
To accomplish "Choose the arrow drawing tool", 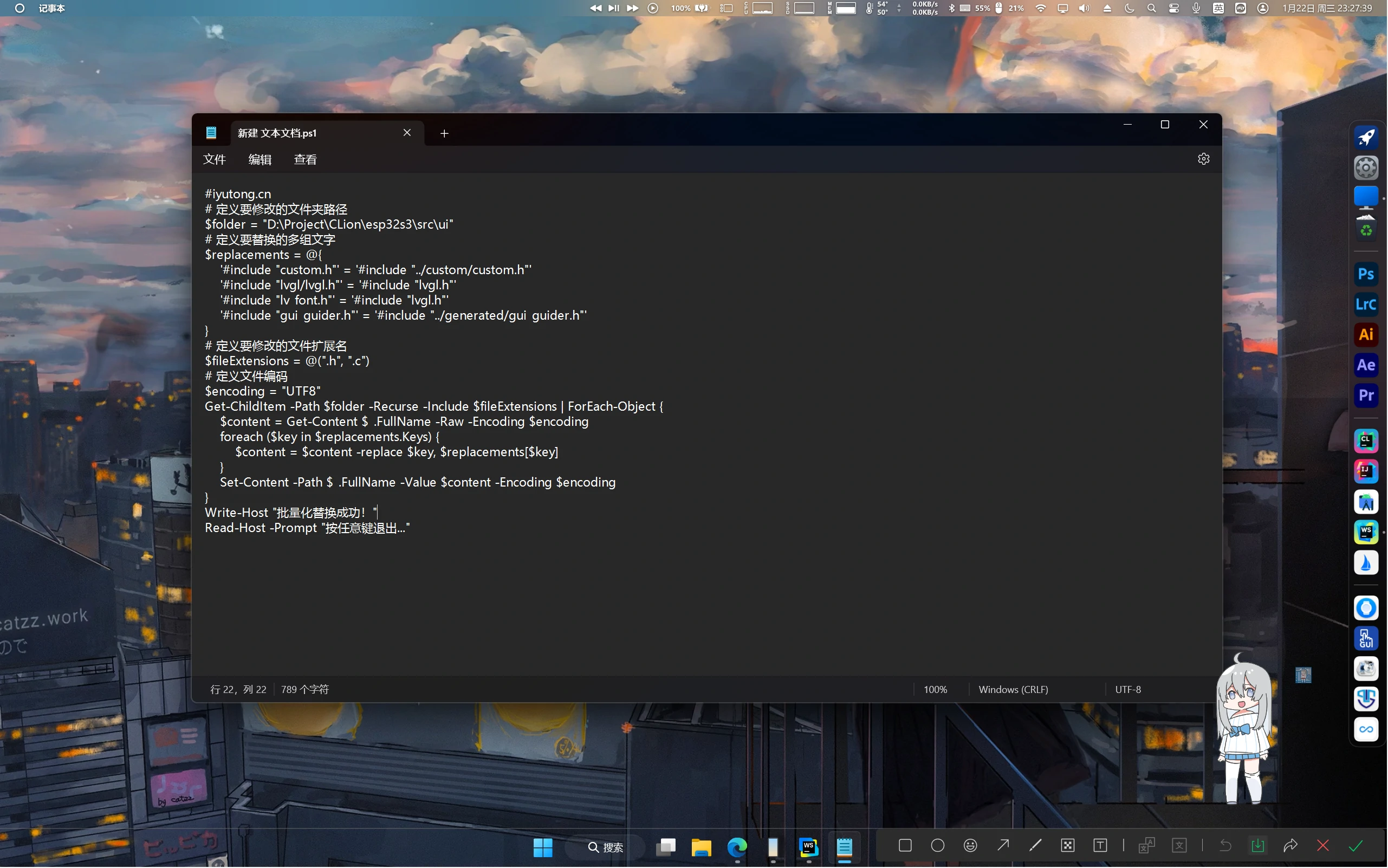I will (x=1003, y=846).
